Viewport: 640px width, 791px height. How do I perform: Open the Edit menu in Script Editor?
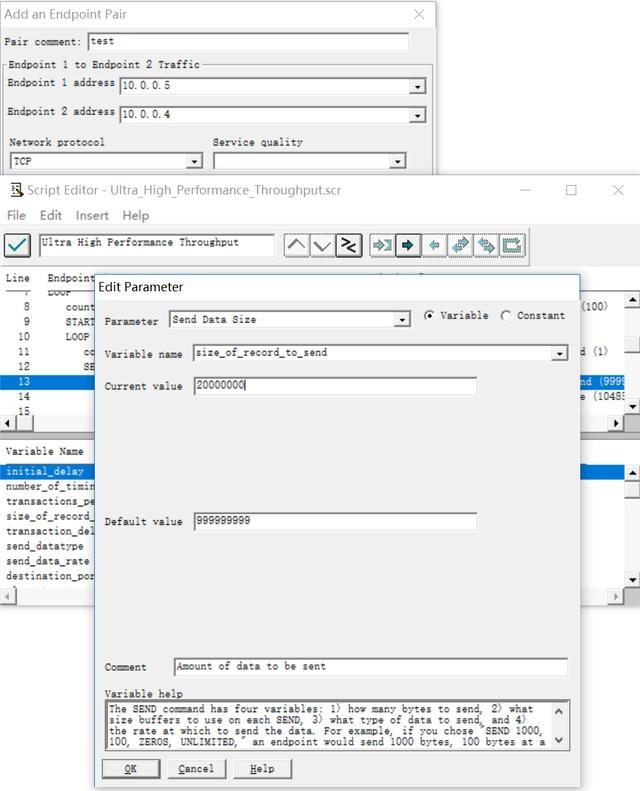(50, 215)
